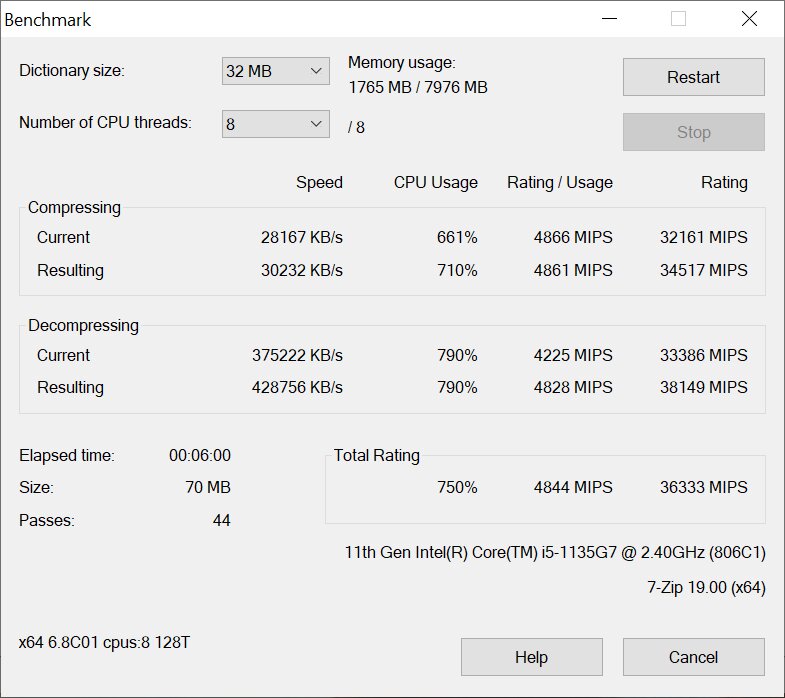
Task: Click the Intel Core i5-1135G7 processor text
Action: pyautogui.click(x=555, y=553)
